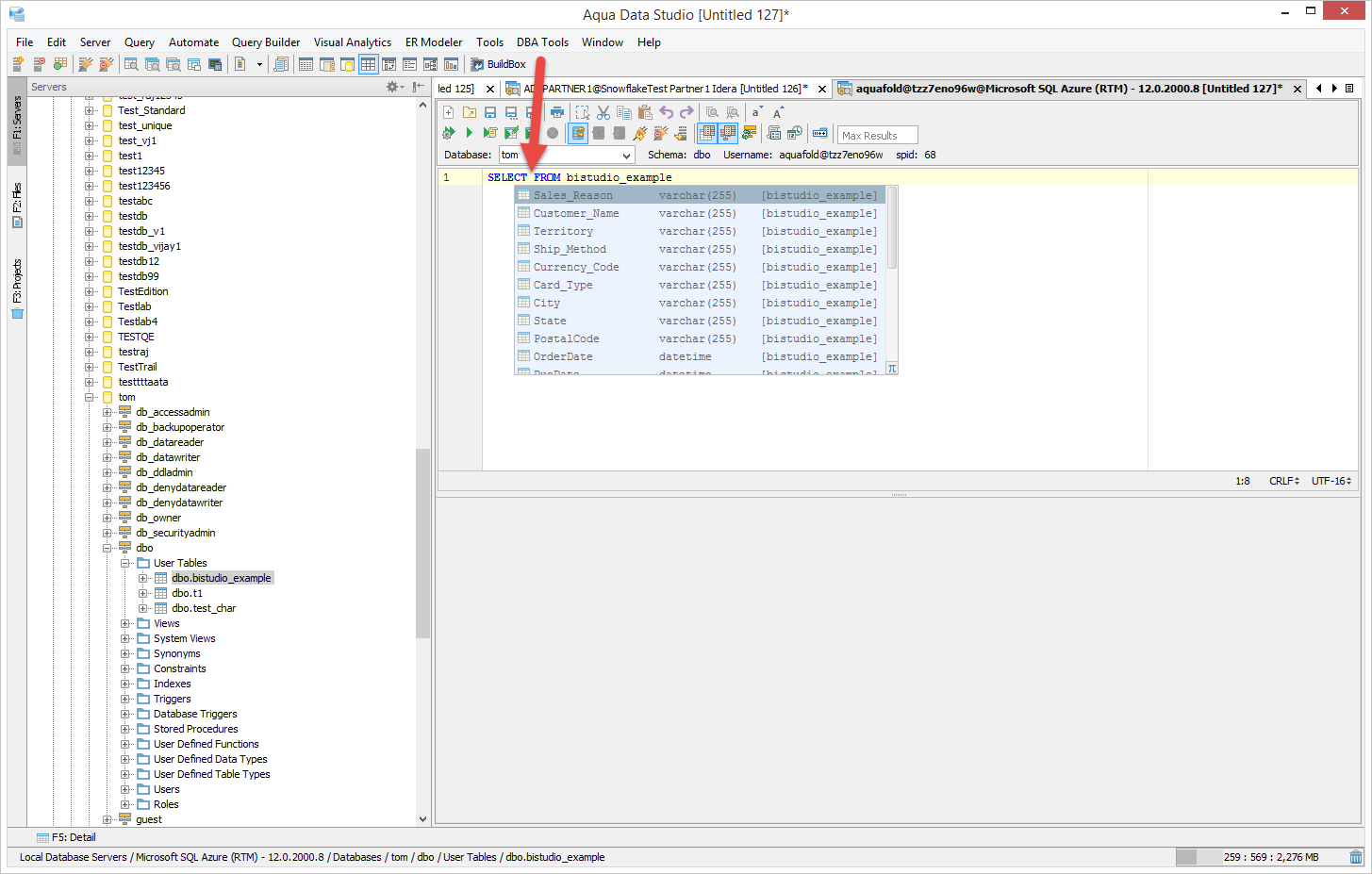This screenshot has height=874, width=1372.
Task: Toggle the highlighted database-refresh button in query toolbar
Action: point(578,133)
